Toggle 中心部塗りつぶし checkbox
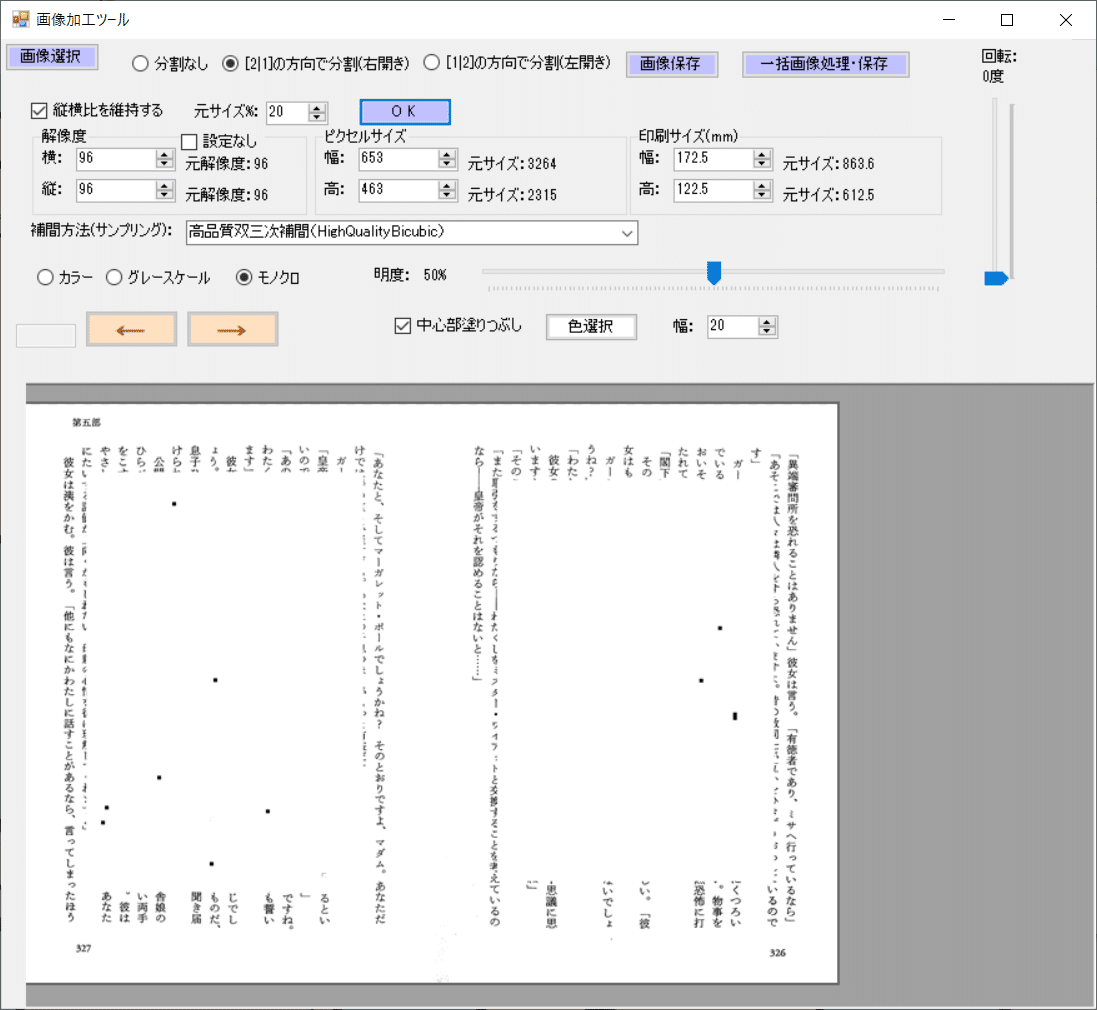 (458, 325)
